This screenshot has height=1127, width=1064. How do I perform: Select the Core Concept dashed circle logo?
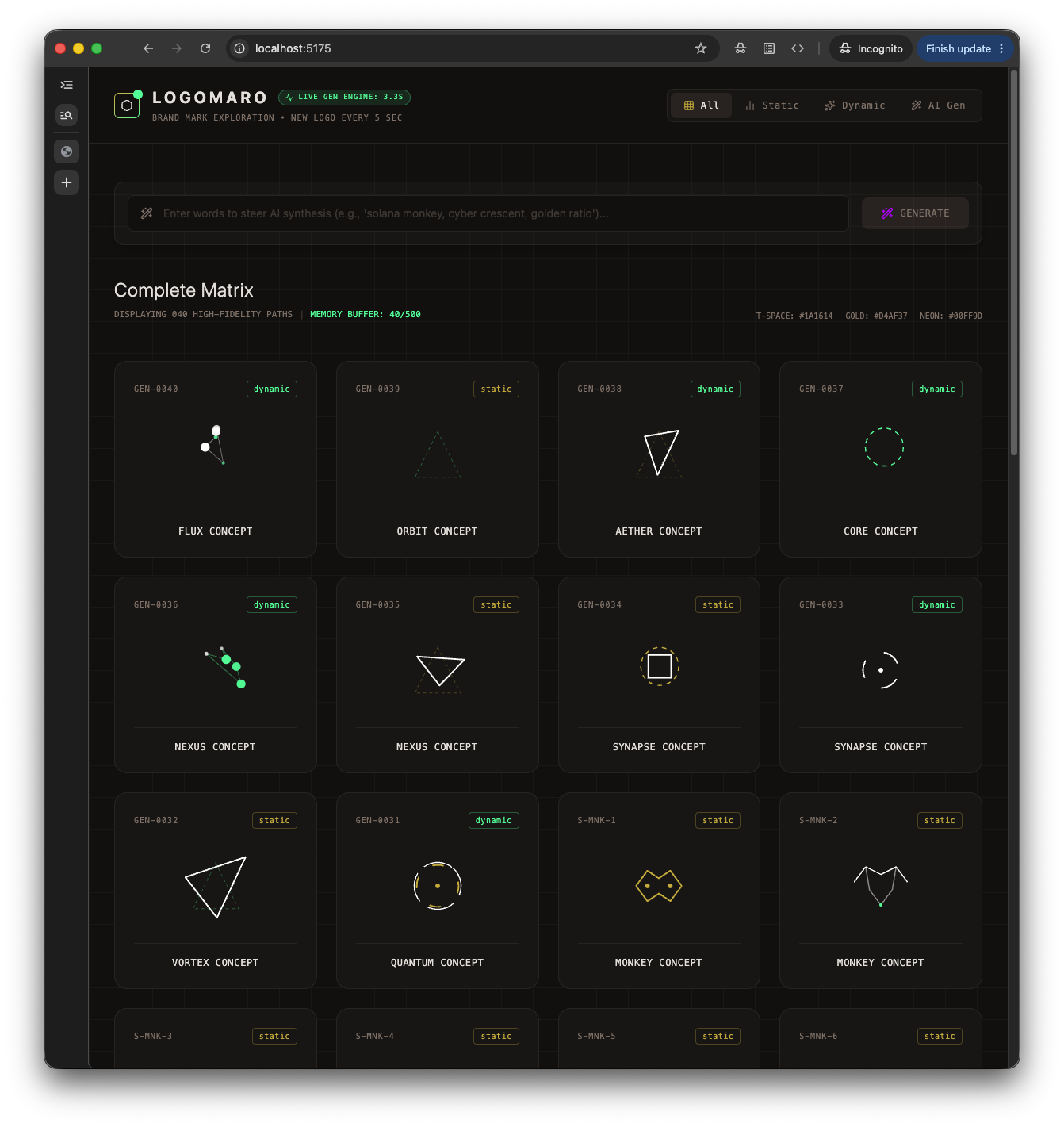tap(884, 447)
